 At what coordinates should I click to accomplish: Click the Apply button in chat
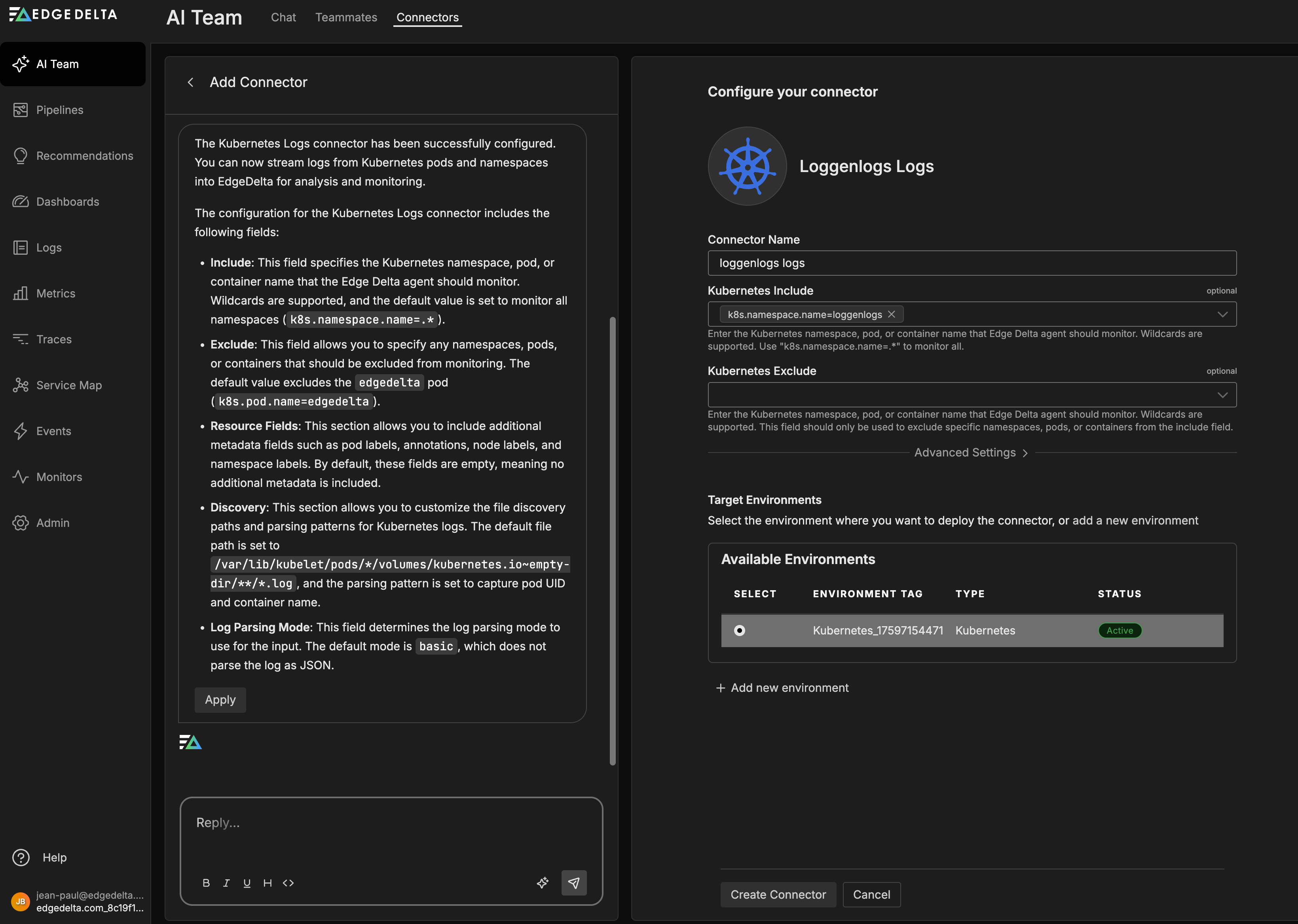220,700
